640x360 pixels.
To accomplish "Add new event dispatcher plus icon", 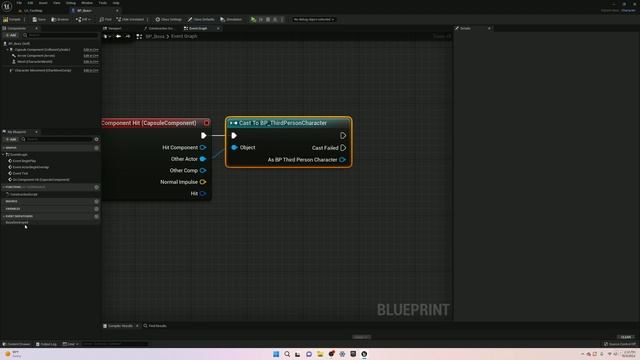I will click(x=96, y=216).
